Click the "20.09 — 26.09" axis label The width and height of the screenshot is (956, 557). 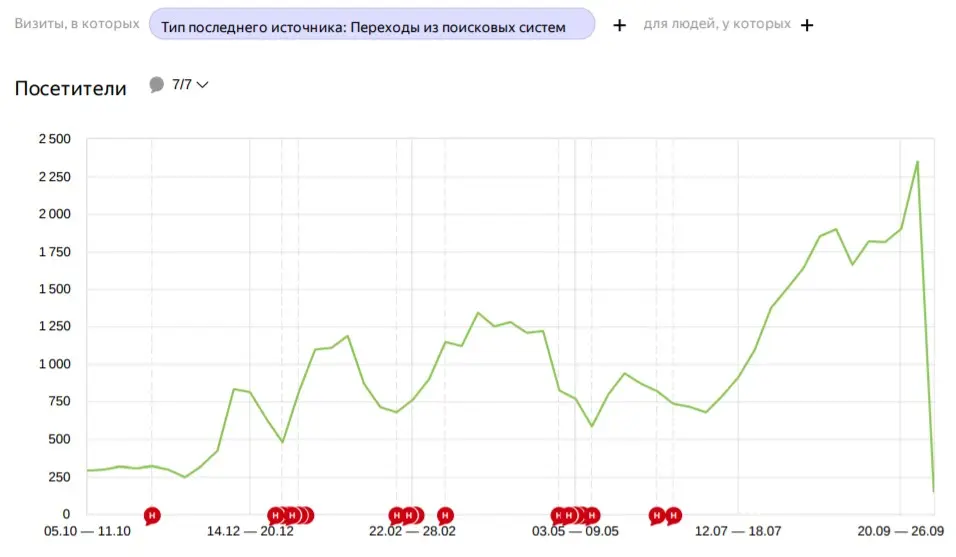[901, 531]
